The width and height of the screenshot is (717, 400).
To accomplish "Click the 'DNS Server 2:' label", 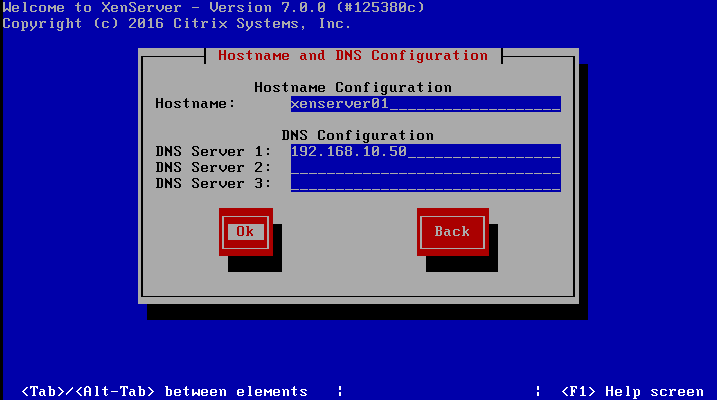I will pyautogui.click(x=213, y=168).
